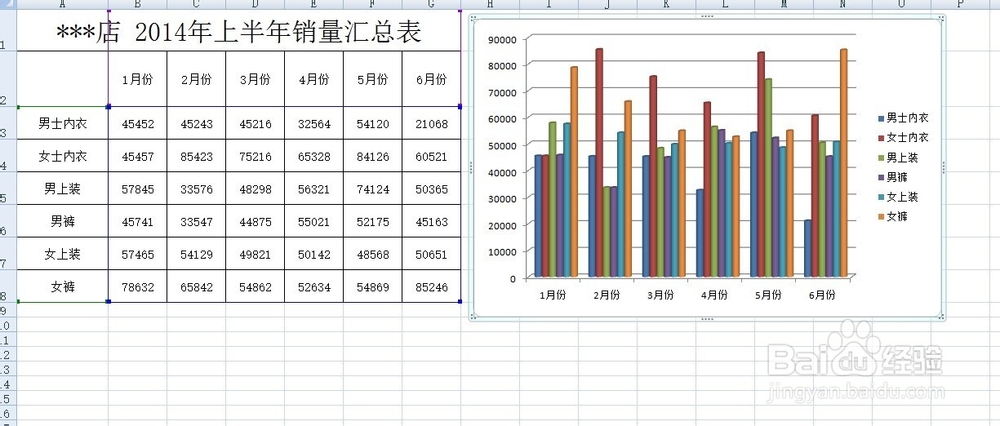Select the cell containing 85246
Viewport: 1000px width, 426px height.
click(431, 287)
